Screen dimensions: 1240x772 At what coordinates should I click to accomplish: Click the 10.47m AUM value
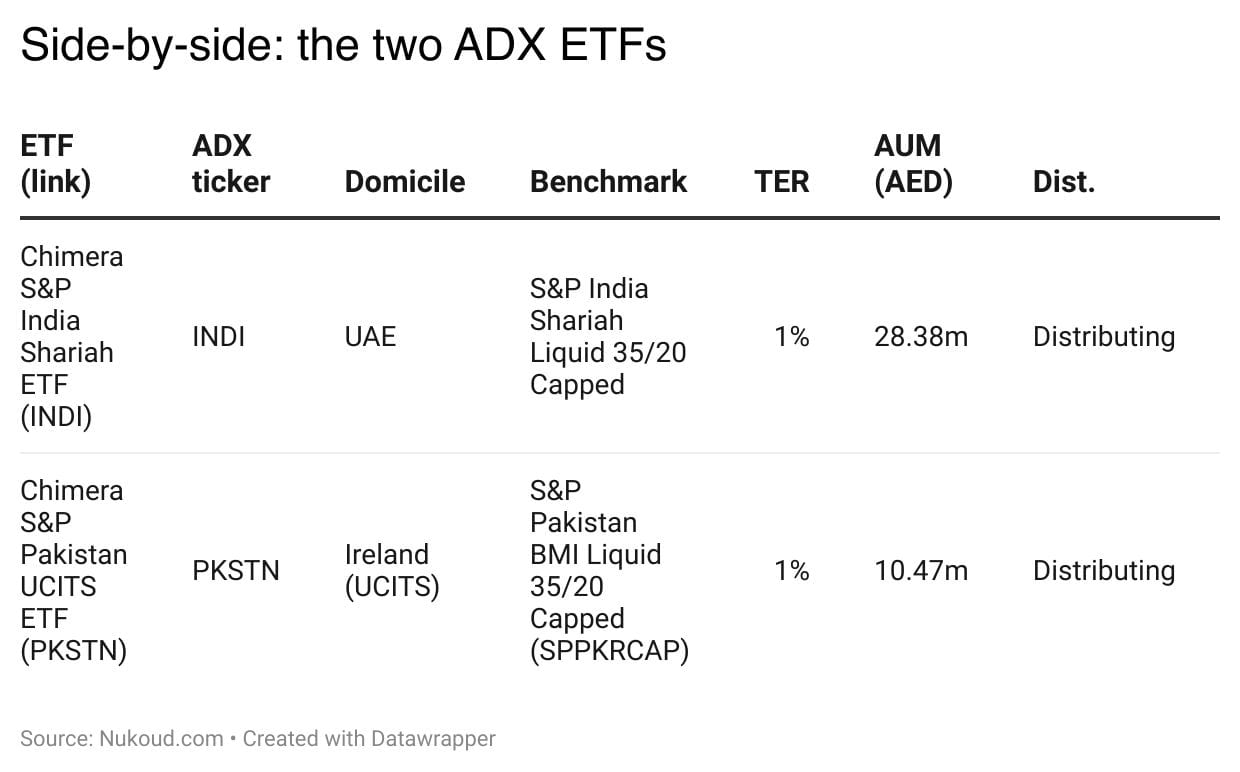[920, 571]
